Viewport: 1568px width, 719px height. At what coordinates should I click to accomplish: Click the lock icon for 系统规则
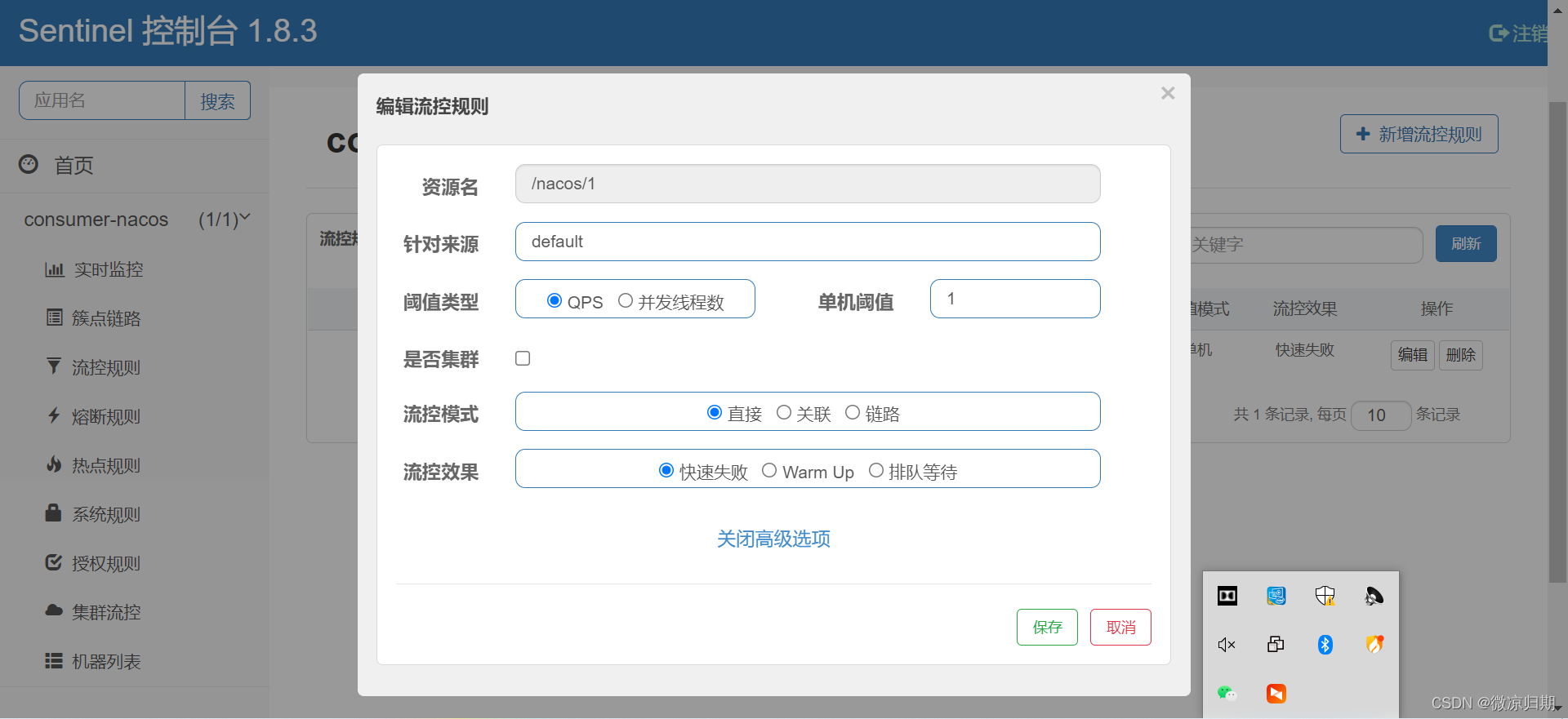pos(53,513)
